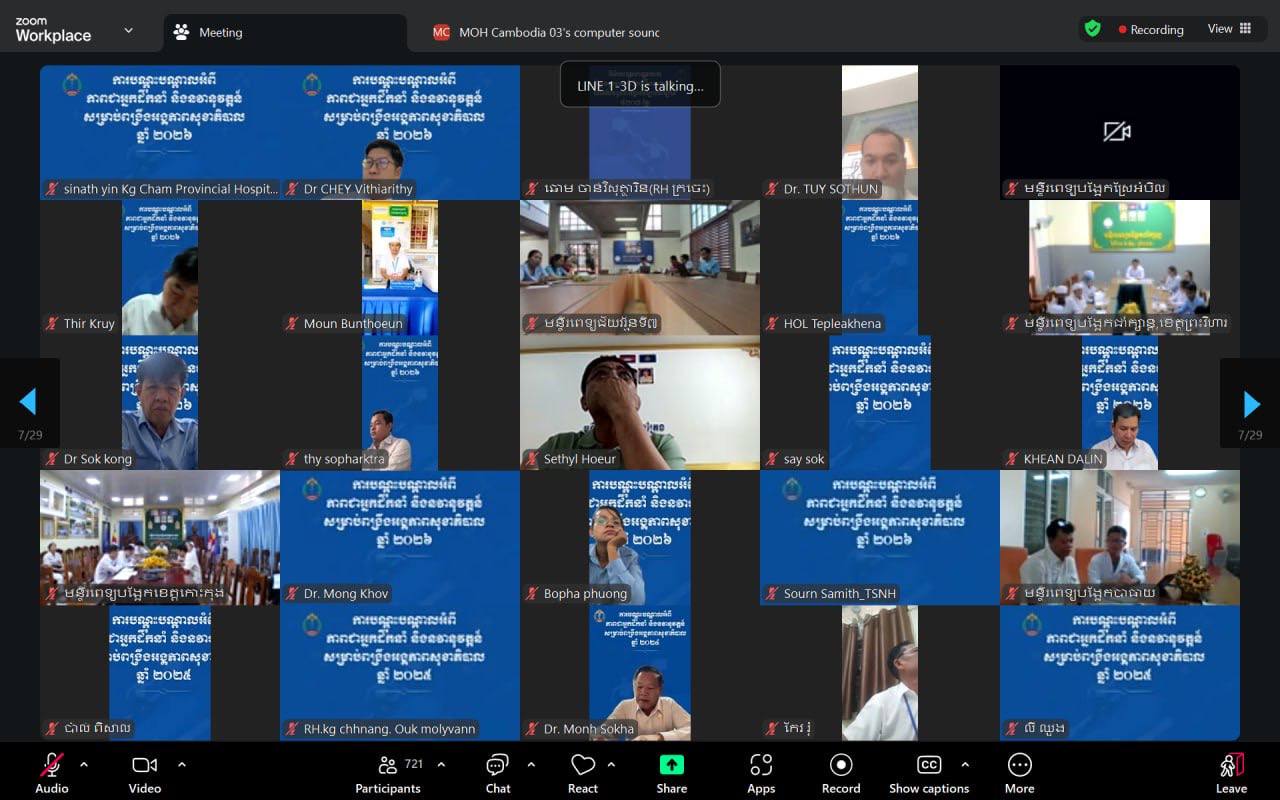
Task: Open the More options icon
Action: 1019,766
